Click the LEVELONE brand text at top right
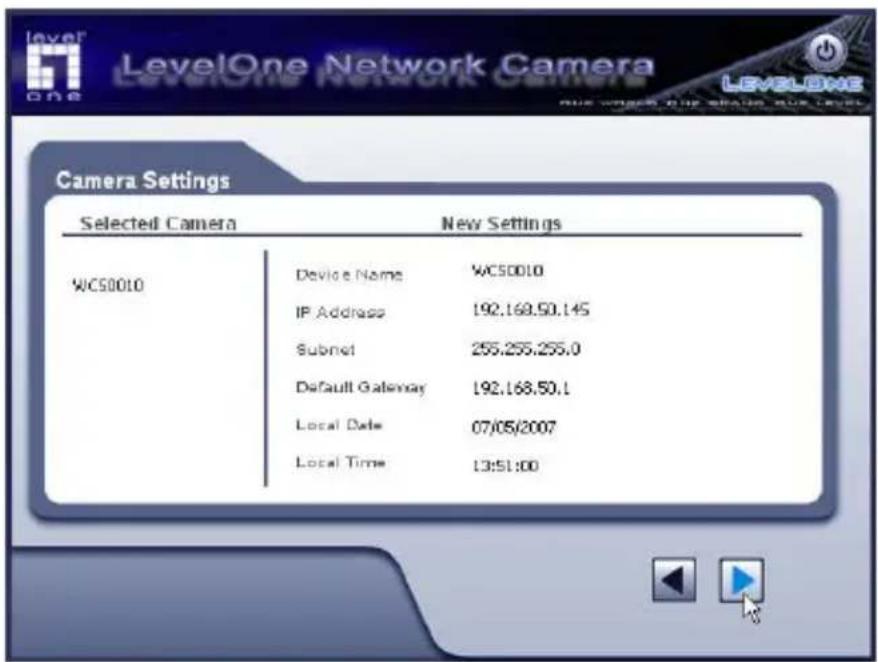Viewport: 878px width, 662px height. (x=792, y=84)
